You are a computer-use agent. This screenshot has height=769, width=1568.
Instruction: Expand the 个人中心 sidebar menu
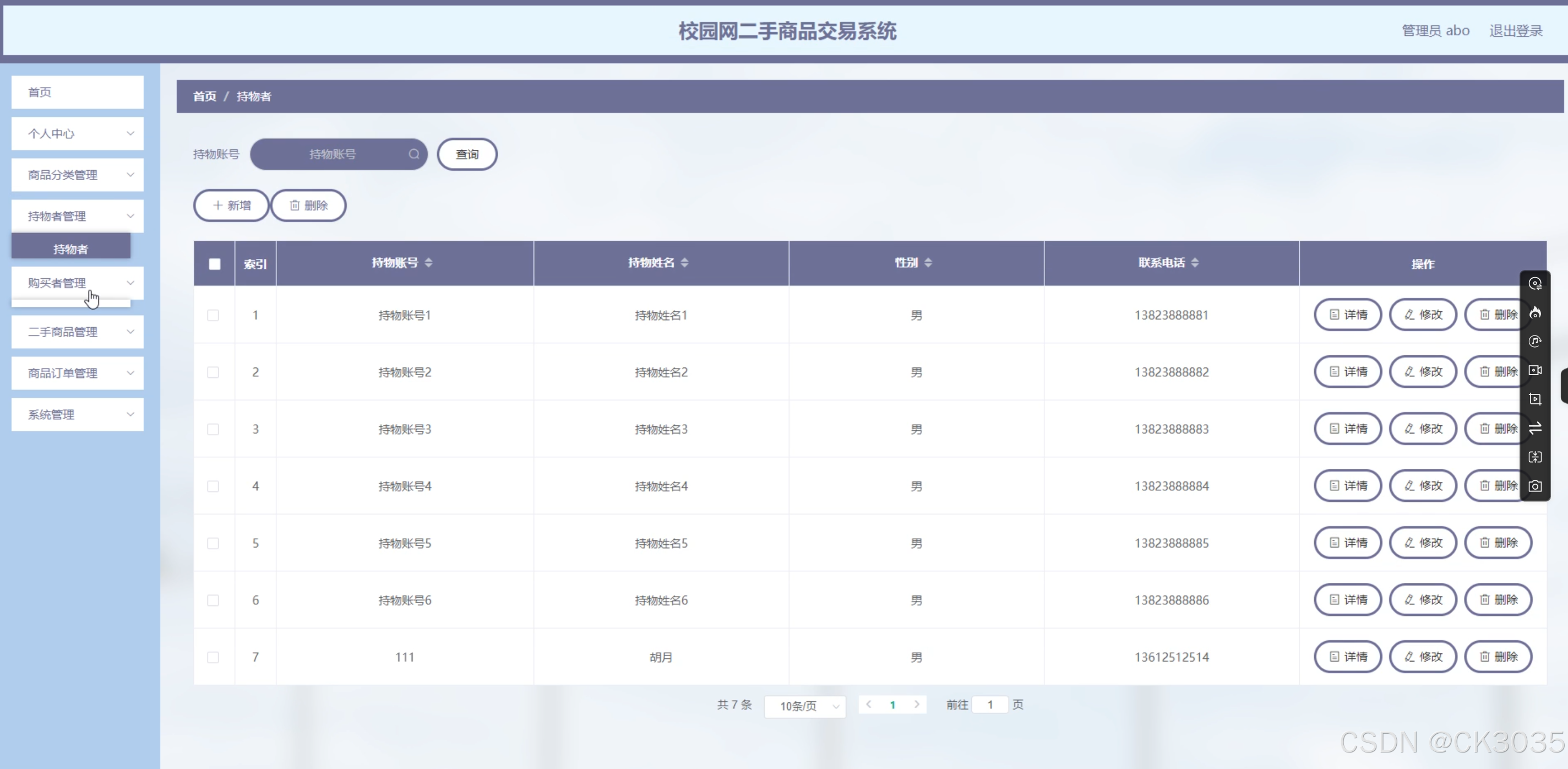(77, 133)
